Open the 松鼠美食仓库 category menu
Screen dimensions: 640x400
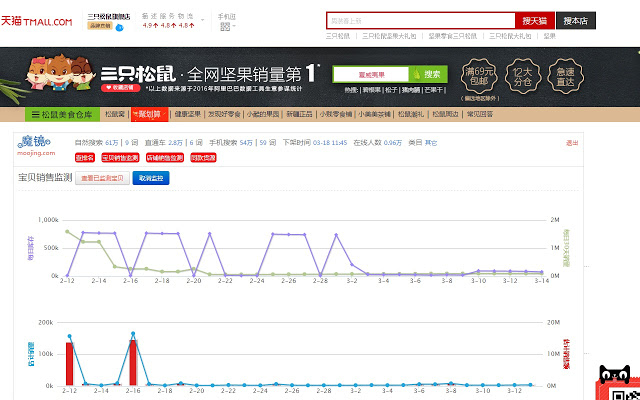coord(62,115)
